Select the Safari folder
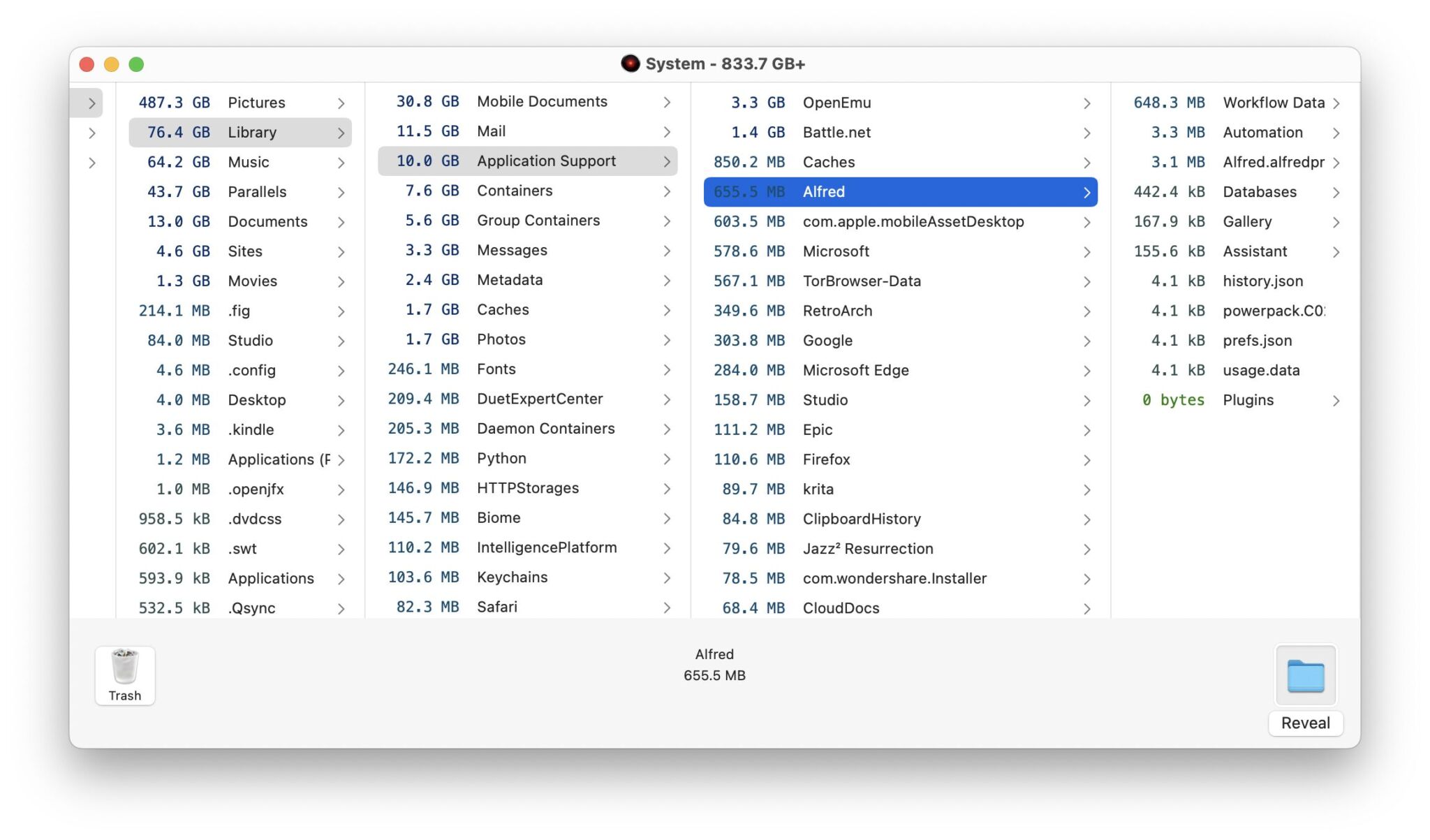The image size is (1430, 840). tap(527, 607)
